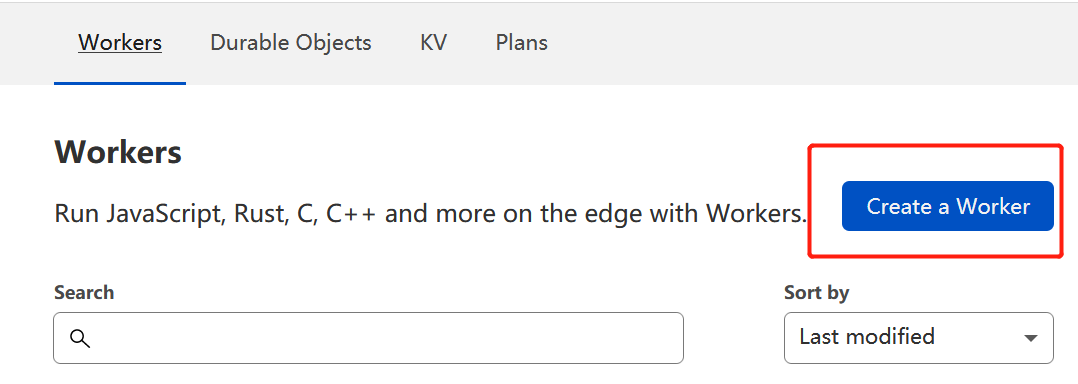Click the Sort by caret arrow
The height and width of the screenshot is (384, 1078).
(x=1030, y=338)
